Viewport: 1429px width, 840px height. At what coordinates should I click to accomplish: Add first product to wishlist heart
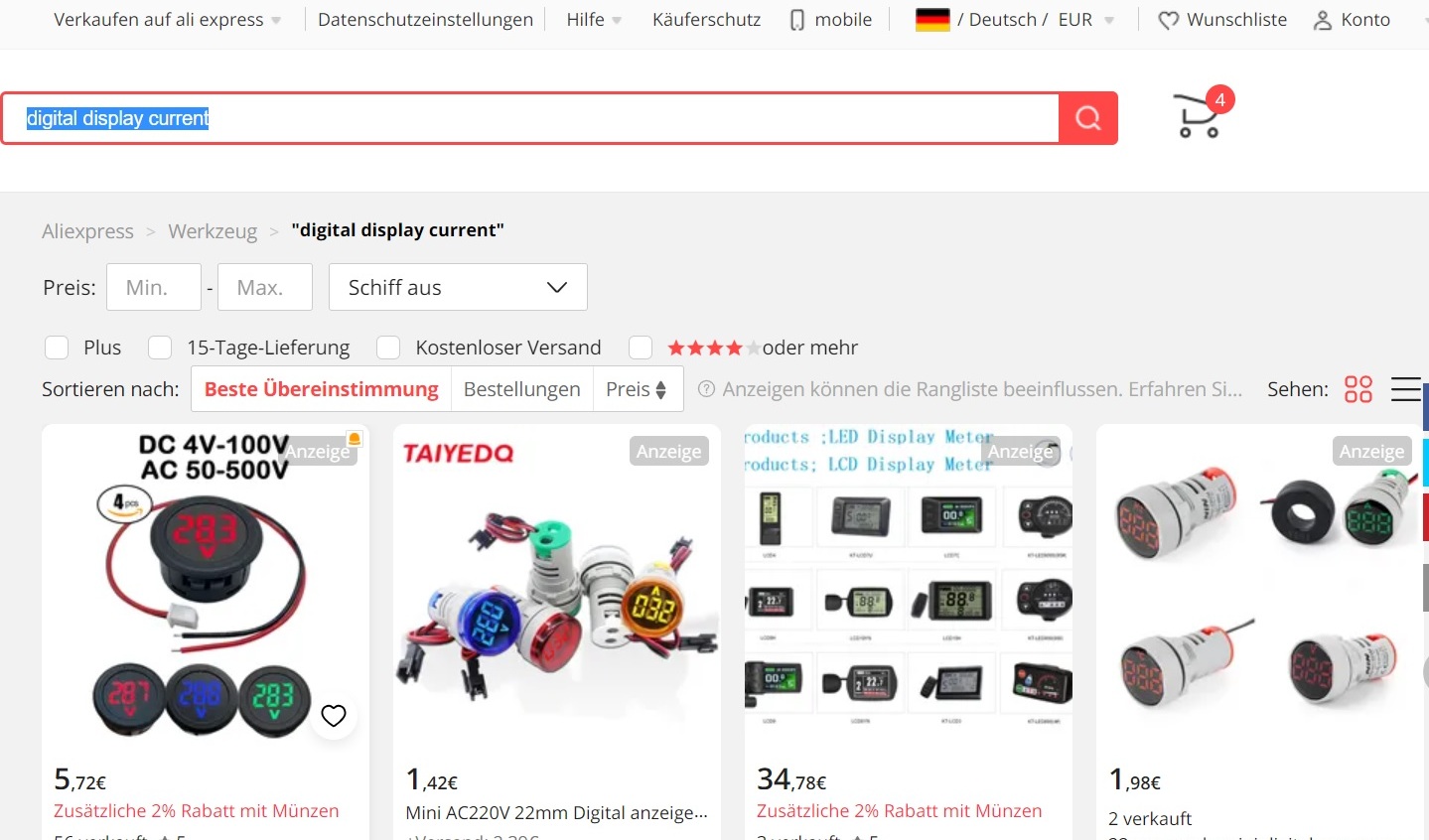pyautogui.click(x=334, y=716)
